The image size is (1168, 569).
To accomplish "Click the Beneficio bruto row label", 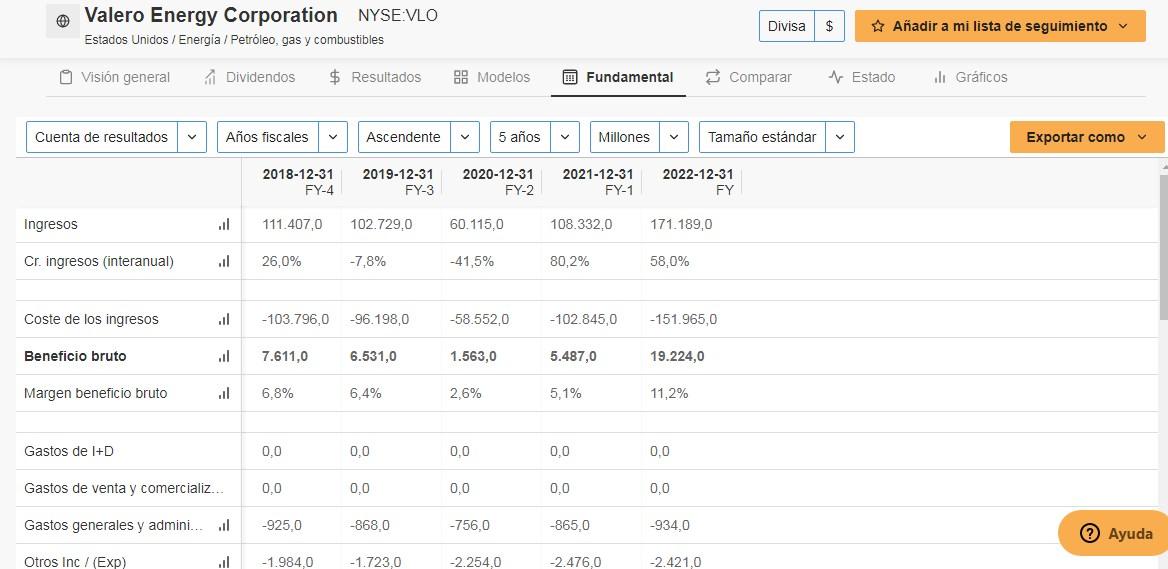I will click(75, 356).
